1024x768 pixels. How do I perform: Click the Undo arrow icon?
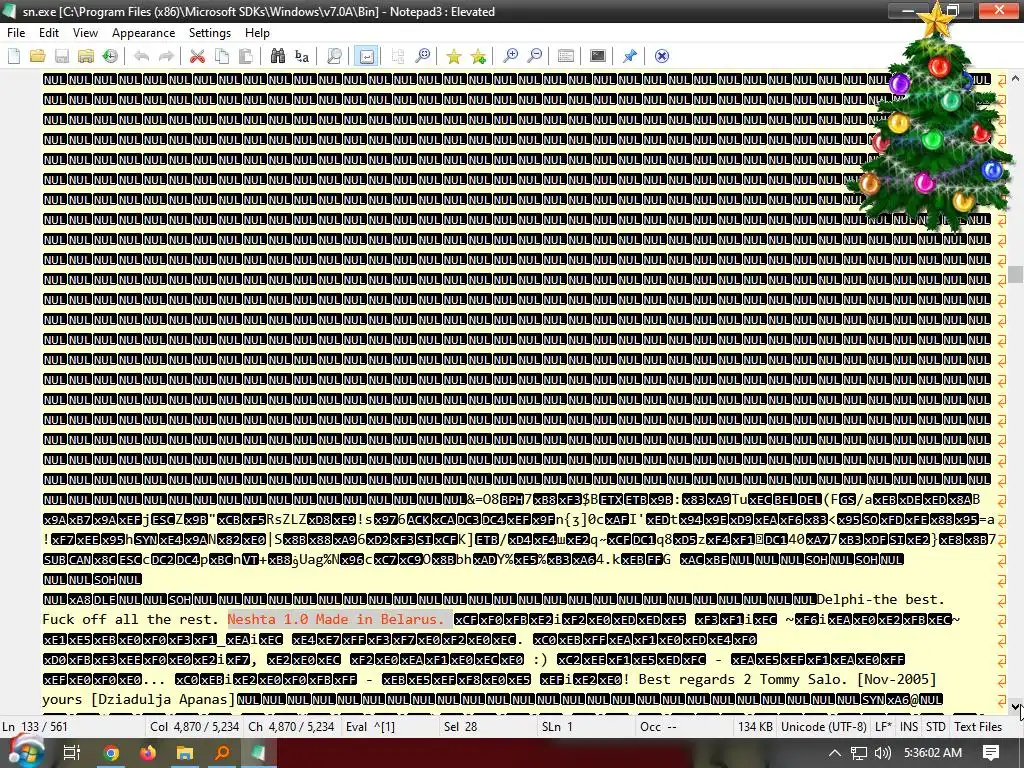[x=141, y=56]
